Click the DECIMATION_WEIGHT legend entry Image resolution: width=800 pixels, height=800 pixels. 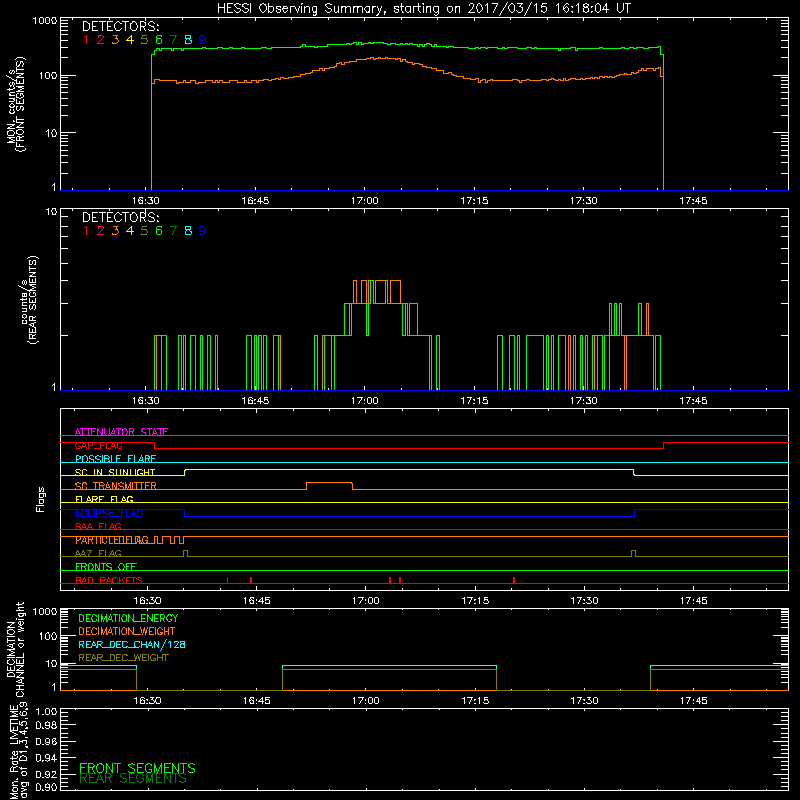(x=127, y=631)
